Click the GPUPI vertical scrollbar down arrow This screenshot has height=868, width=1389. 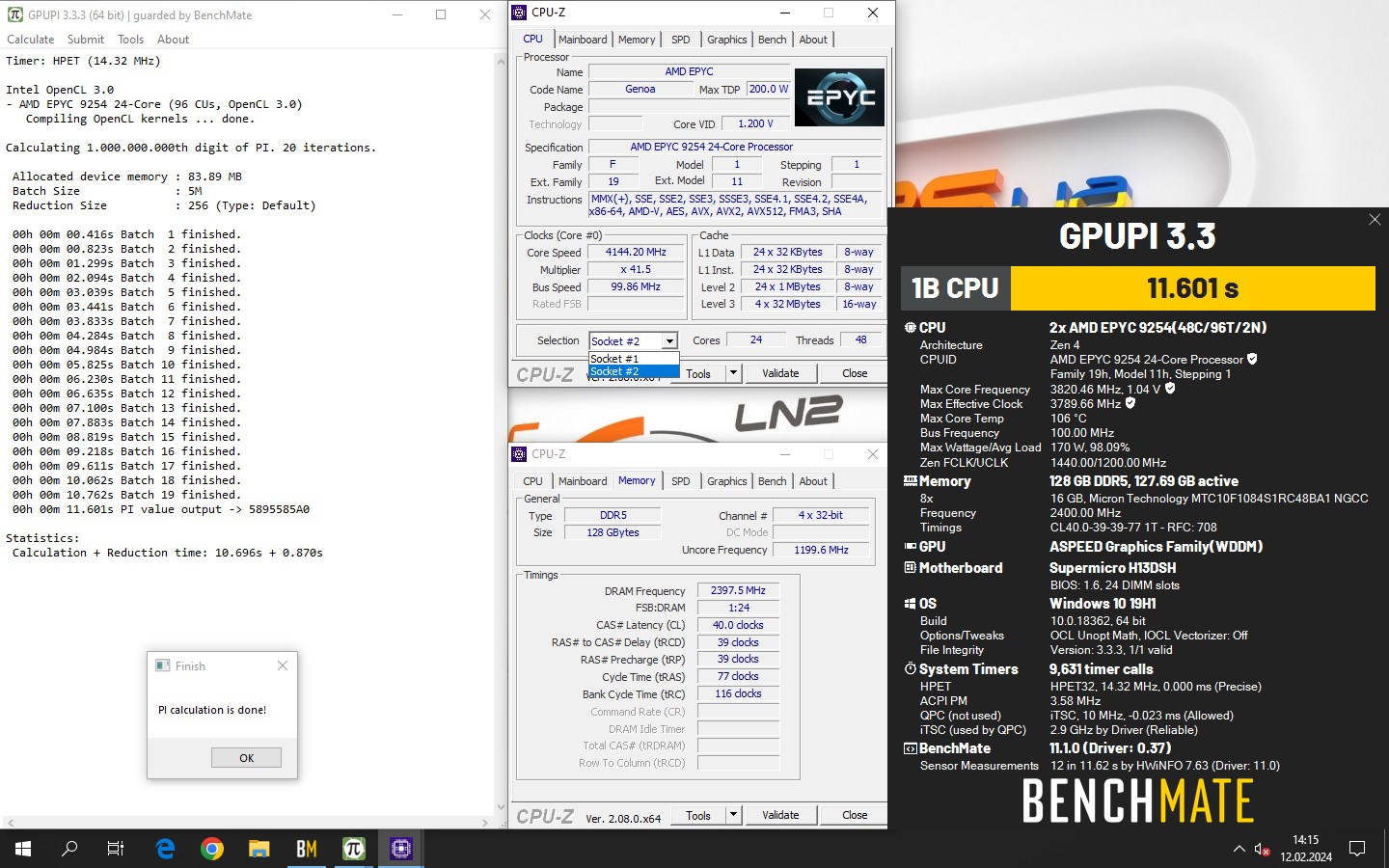(x=501, y=807)
